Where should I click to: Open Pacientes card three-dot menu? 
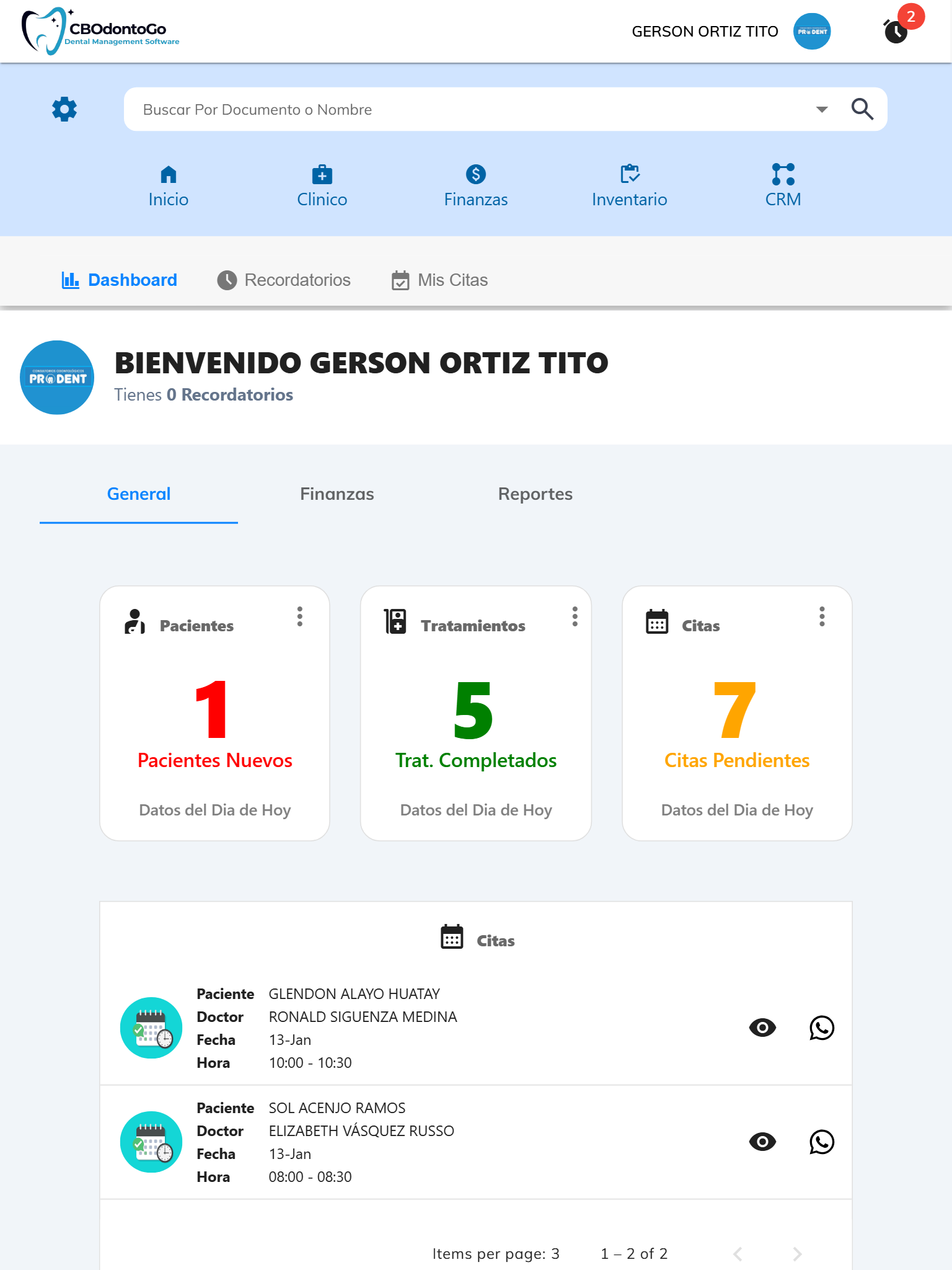[300, 616]
